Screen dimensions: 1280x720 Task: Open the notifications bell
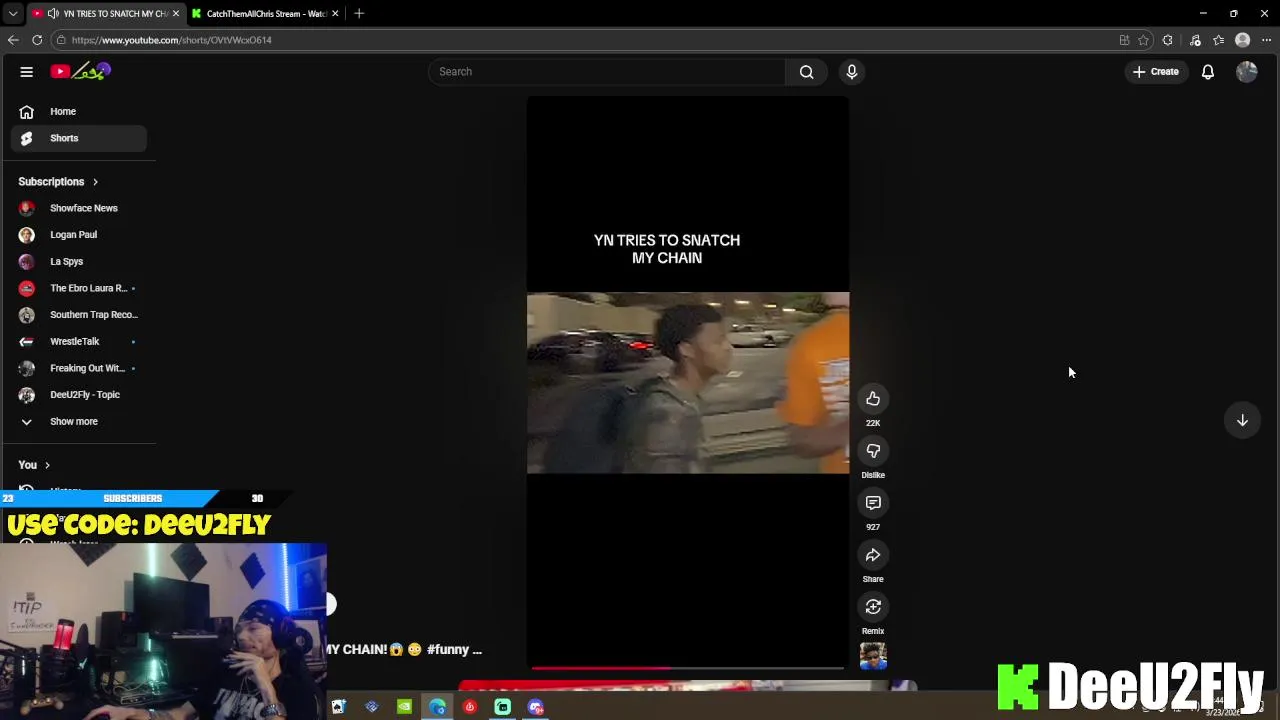(1208, 71)
